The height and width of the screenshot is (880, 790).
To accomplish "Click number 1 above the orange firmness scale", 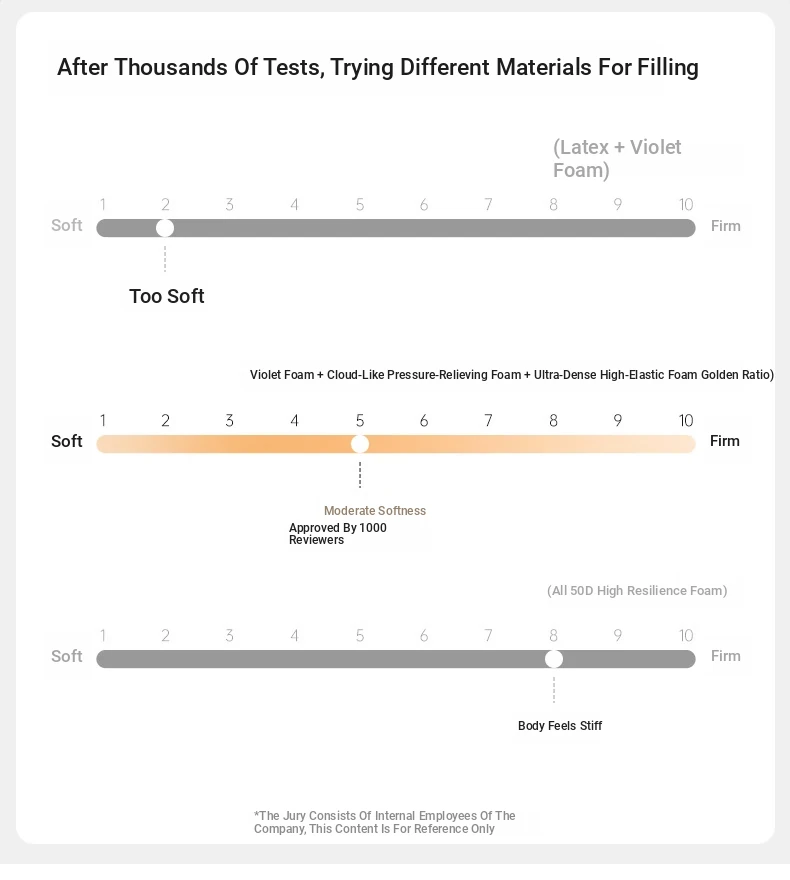I will 103,420.
